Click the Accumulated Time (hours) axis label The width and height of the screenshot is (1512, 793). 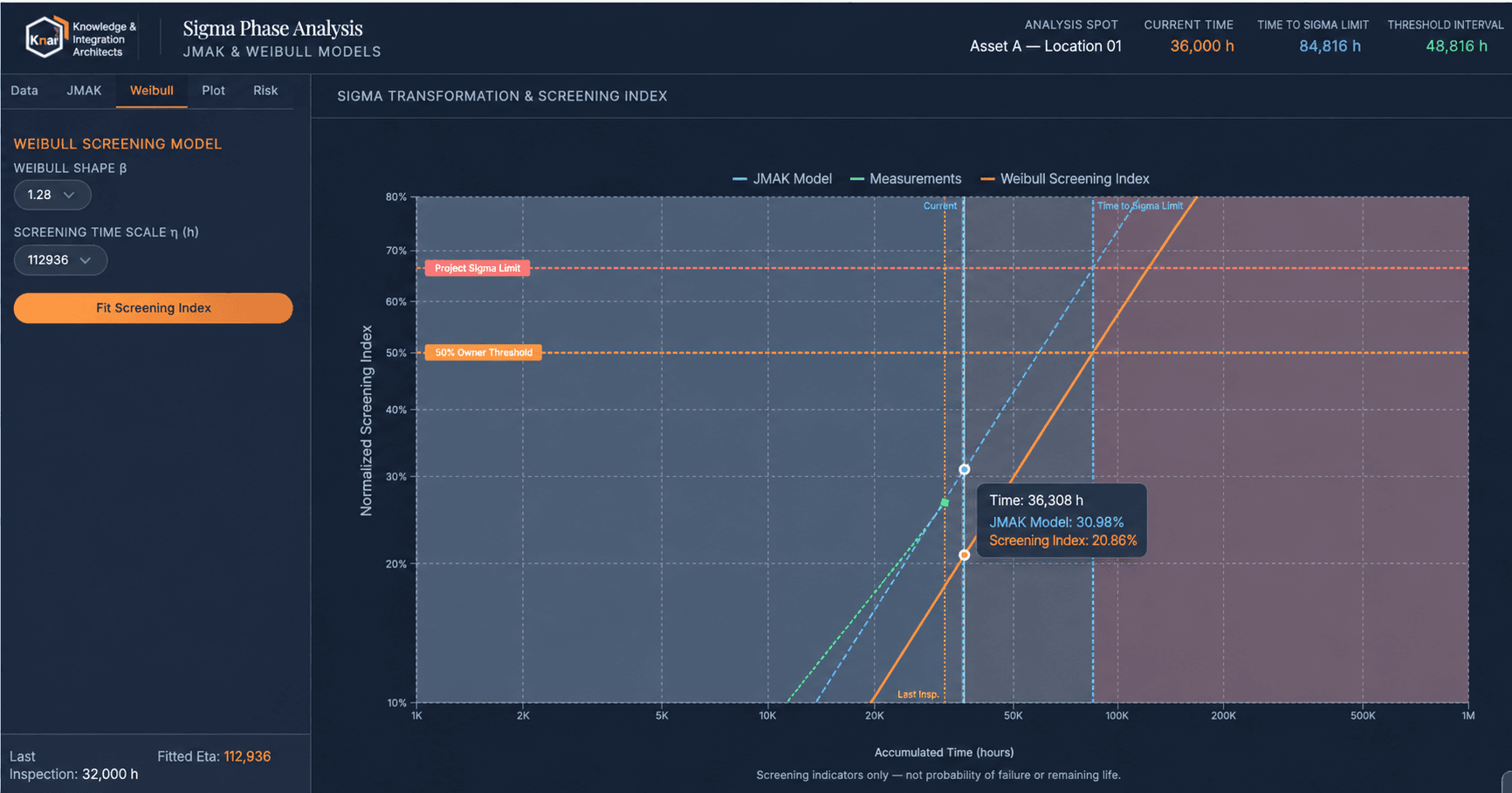(x=944, y=752)
